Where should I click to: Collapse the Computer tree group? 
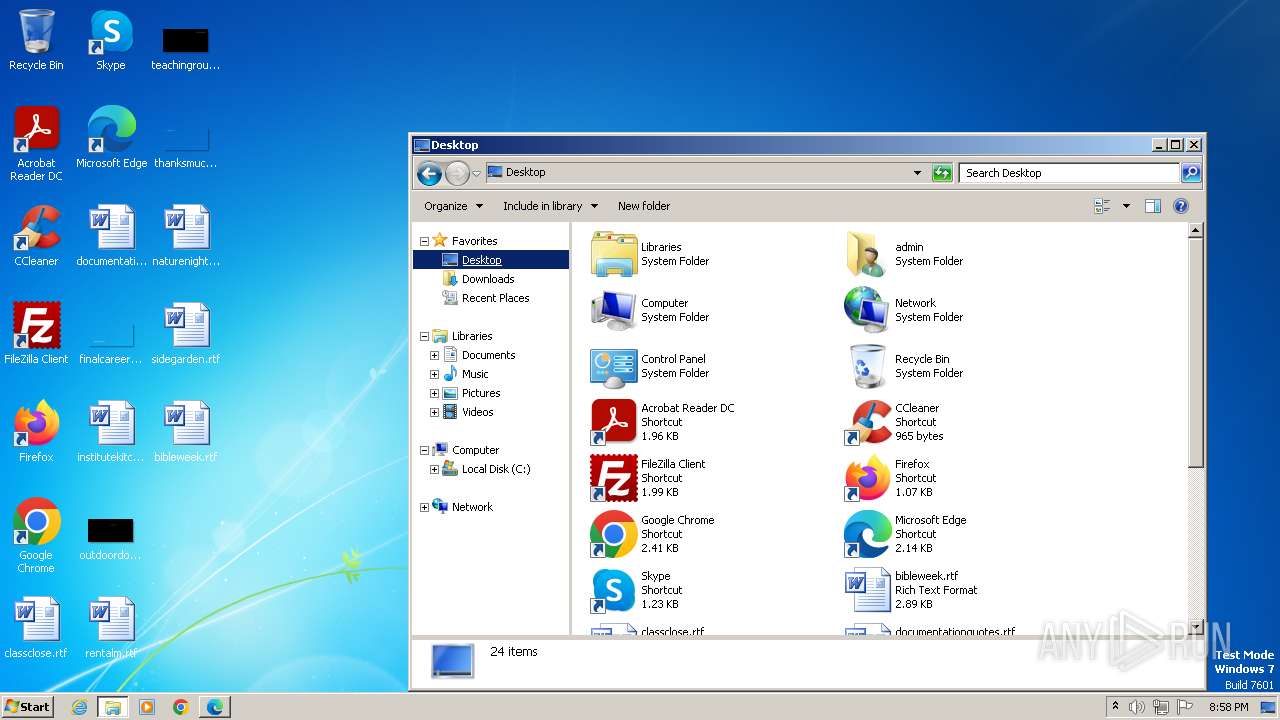click(x=424, y=450)
